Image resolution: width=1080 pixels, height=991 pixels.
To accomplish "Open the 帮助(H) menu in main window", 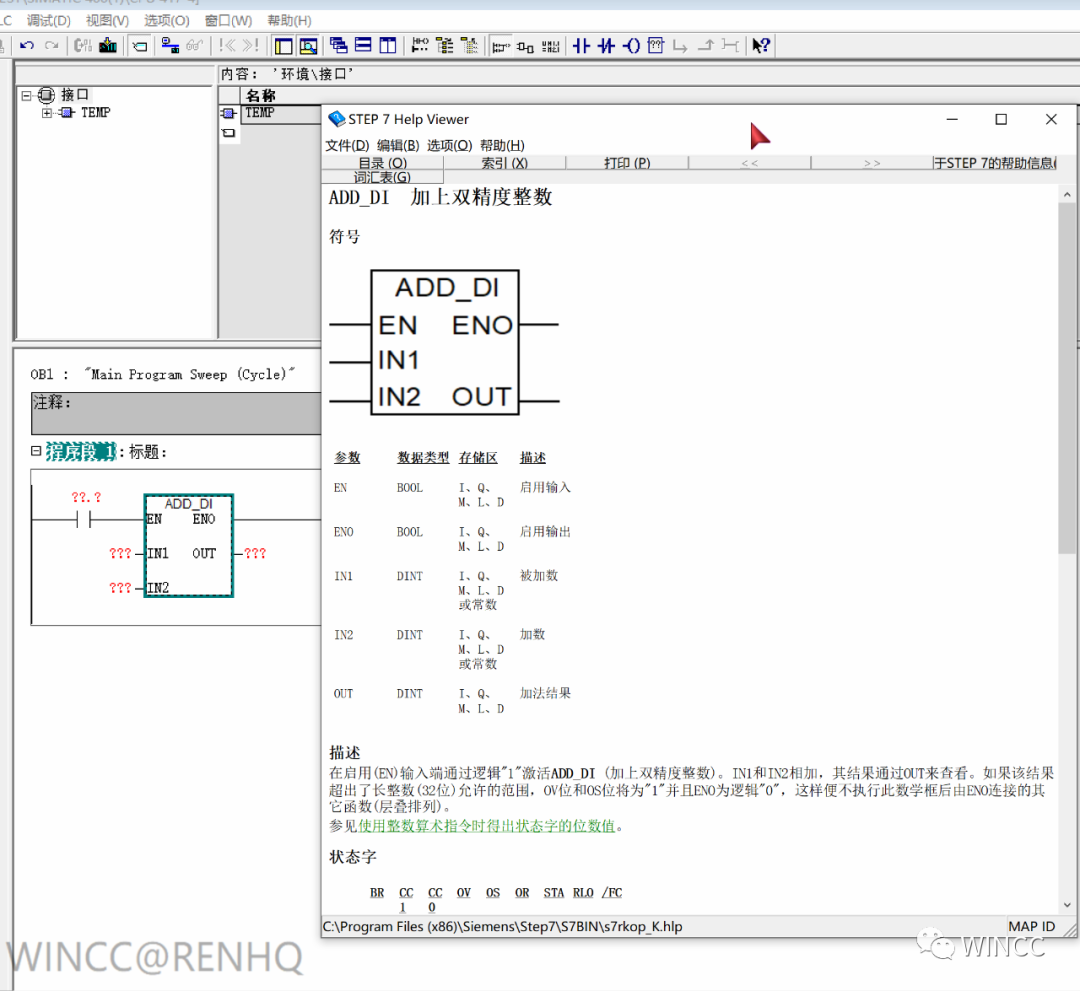I will pyautogui.click(x=289, y=21).
